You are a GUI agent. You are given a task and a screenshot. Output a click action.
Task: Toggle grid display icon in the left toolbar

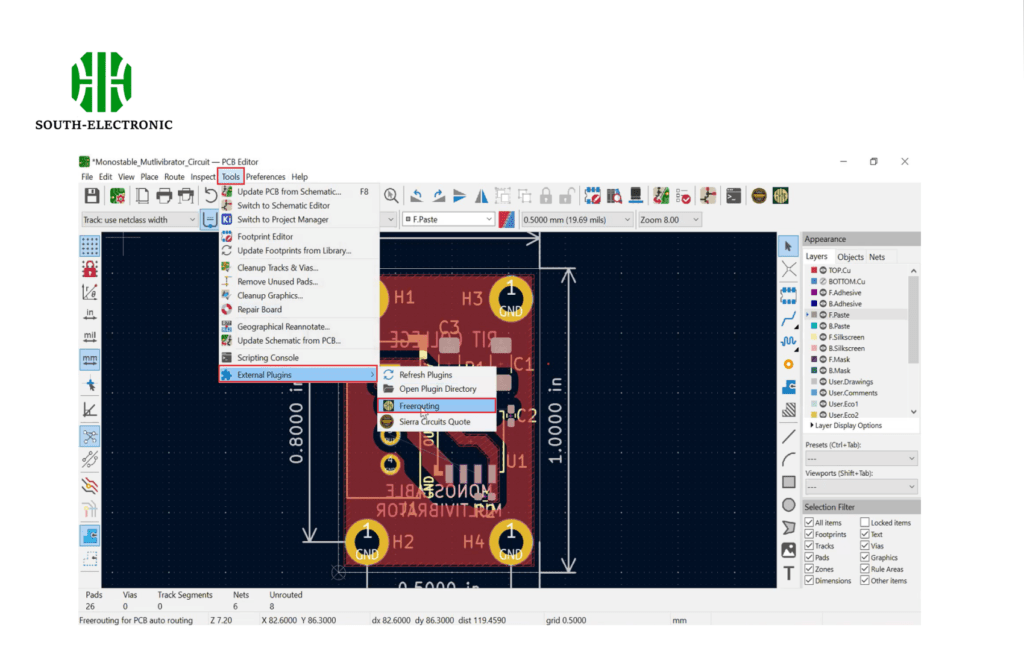pos(90,245)
